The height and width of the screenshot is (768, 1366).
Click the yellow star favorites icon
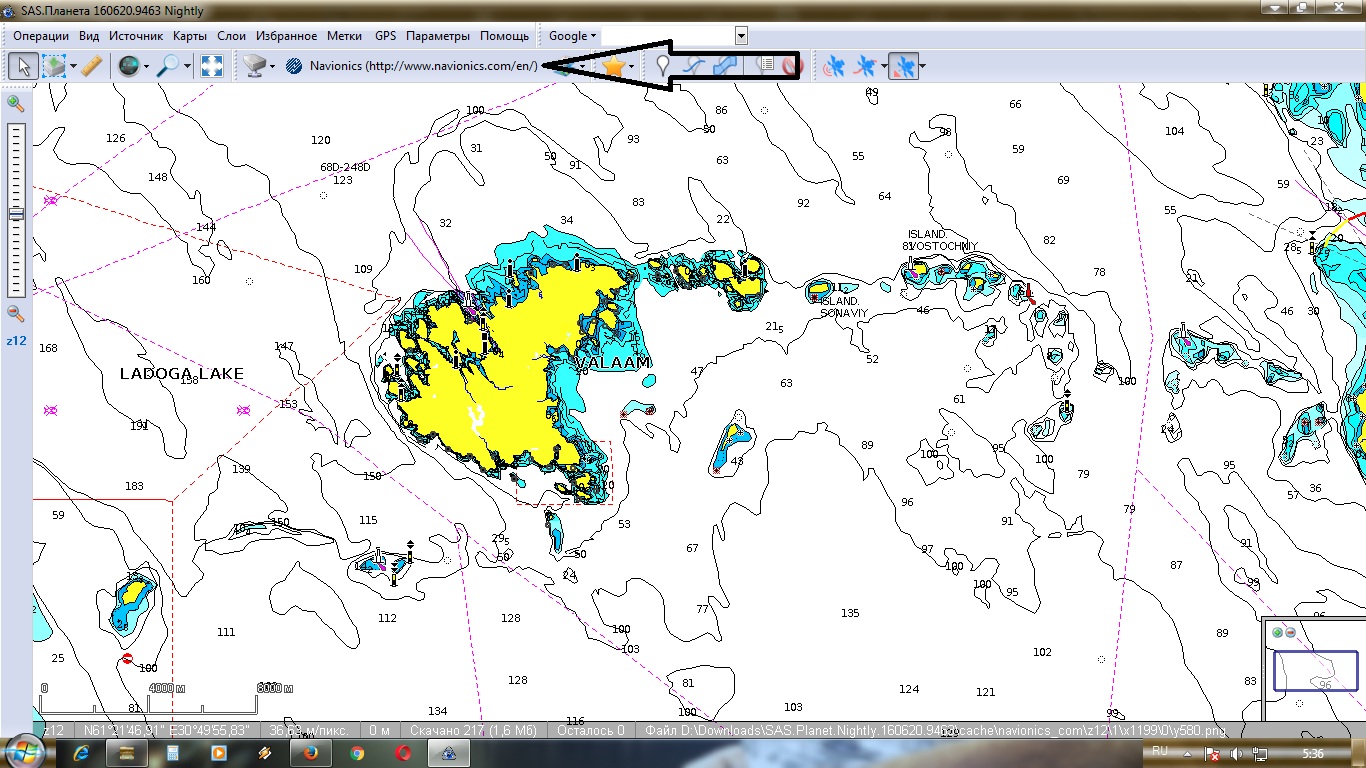click(x=613, y=66)
